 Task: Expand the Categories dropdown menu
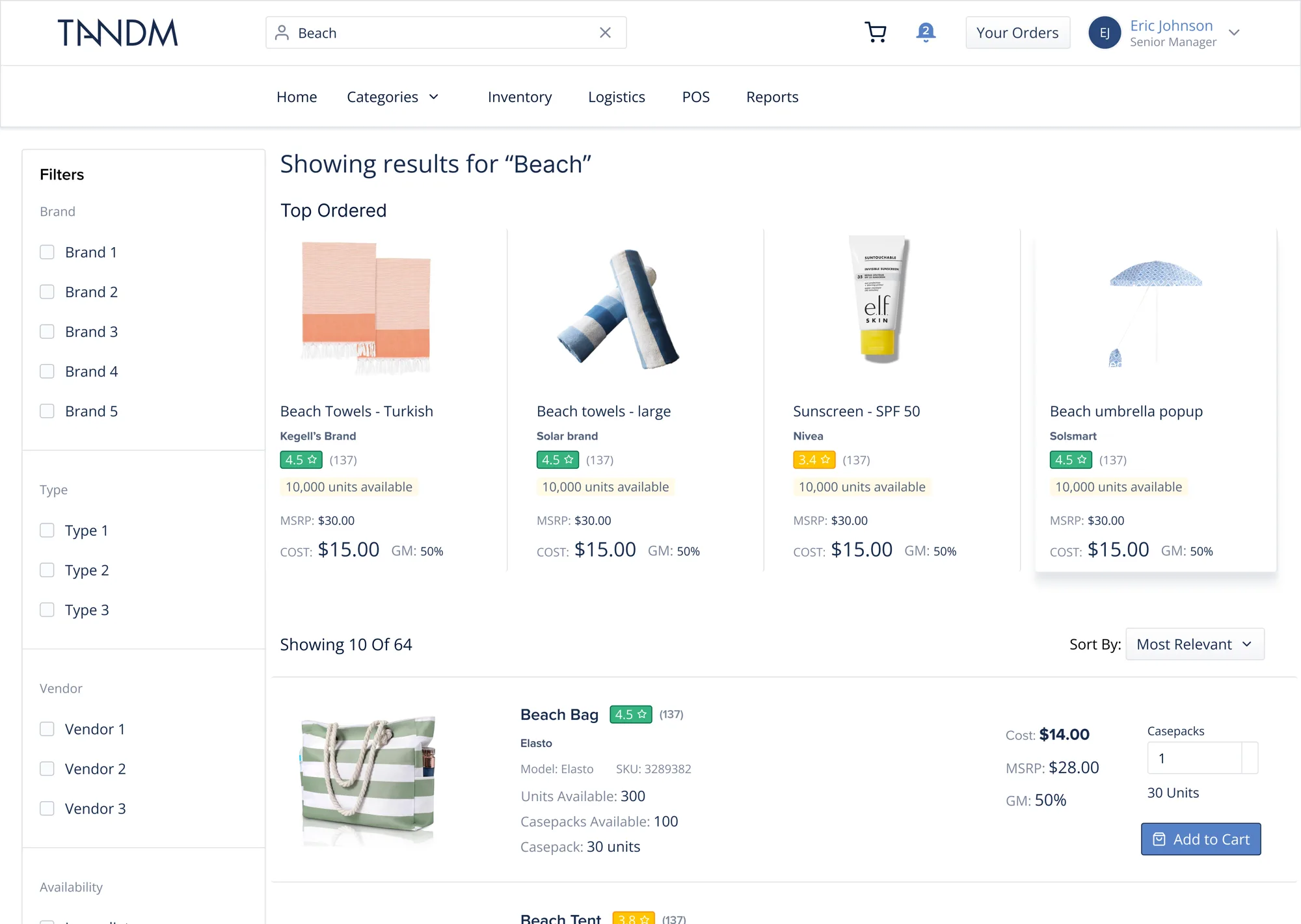click(393, 97)
